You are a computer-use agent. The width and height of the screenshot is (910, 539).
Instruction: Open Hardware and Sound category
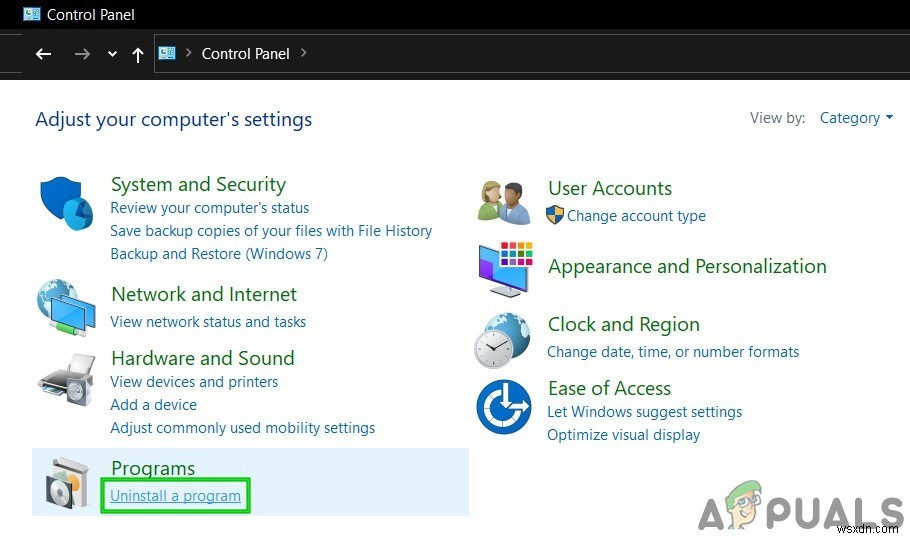click(203, 358)
